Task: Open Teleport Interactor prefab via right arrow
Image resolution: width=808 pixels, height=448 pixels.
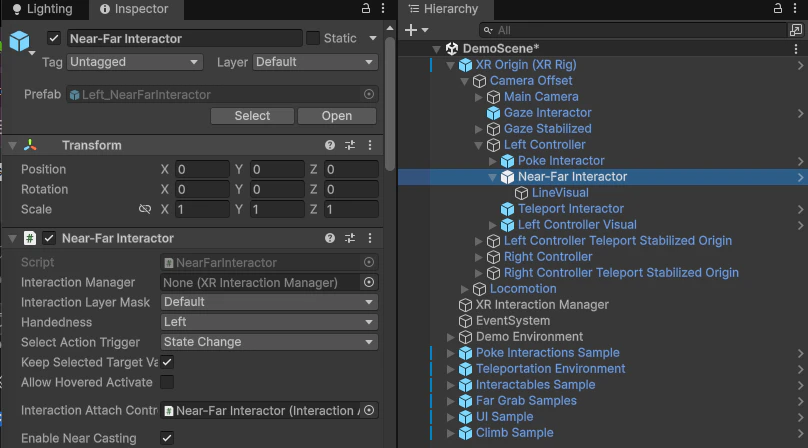Action: [800, 209]
